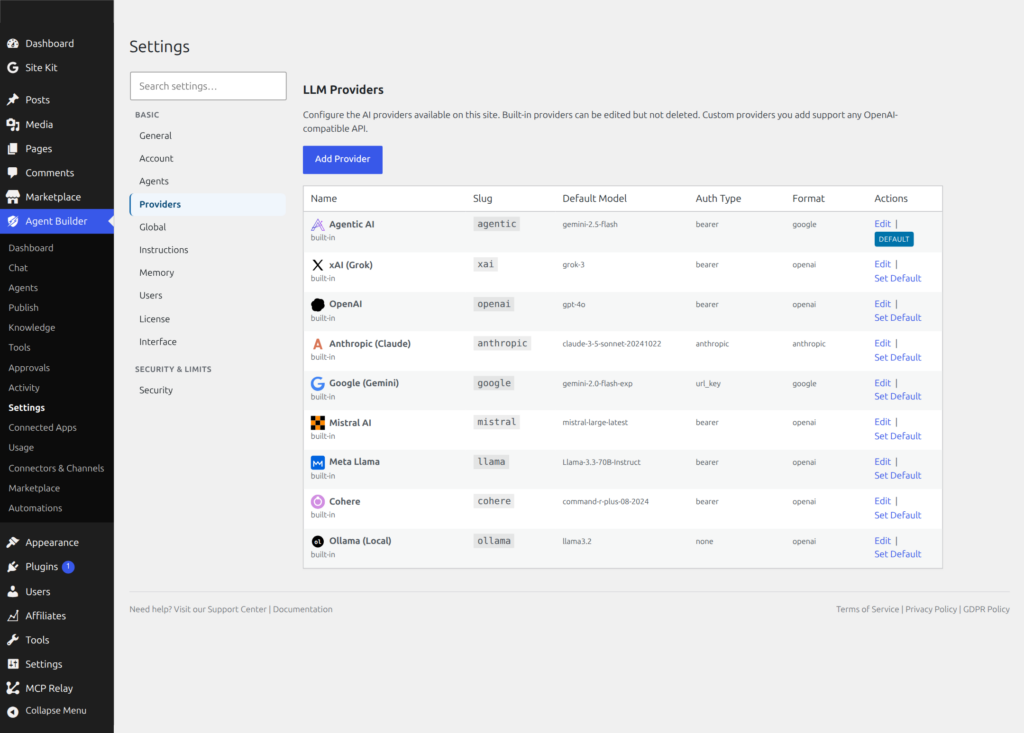
Task: Click the Agent Builder icon
Action: (13, 221)
